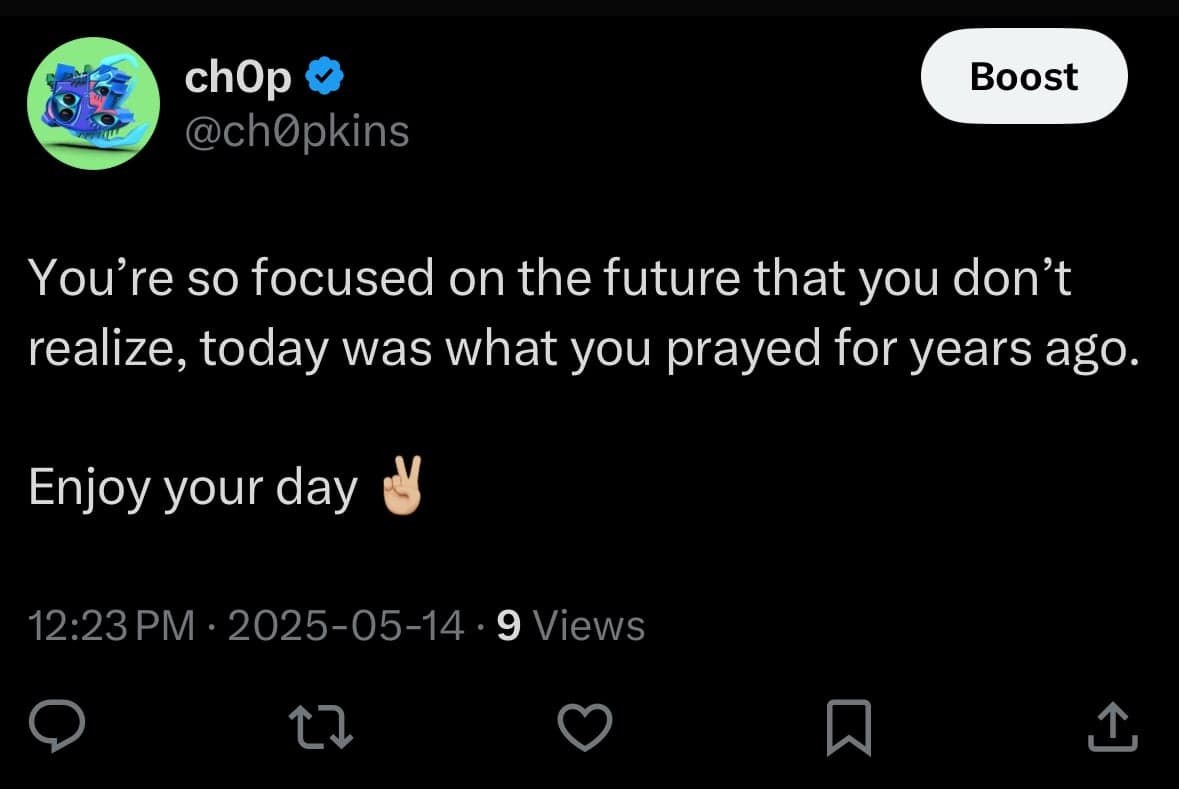This screenshot has height=789, width=1179.
Task: Open the reply speech bubble icon
Action: pos(62,727)
